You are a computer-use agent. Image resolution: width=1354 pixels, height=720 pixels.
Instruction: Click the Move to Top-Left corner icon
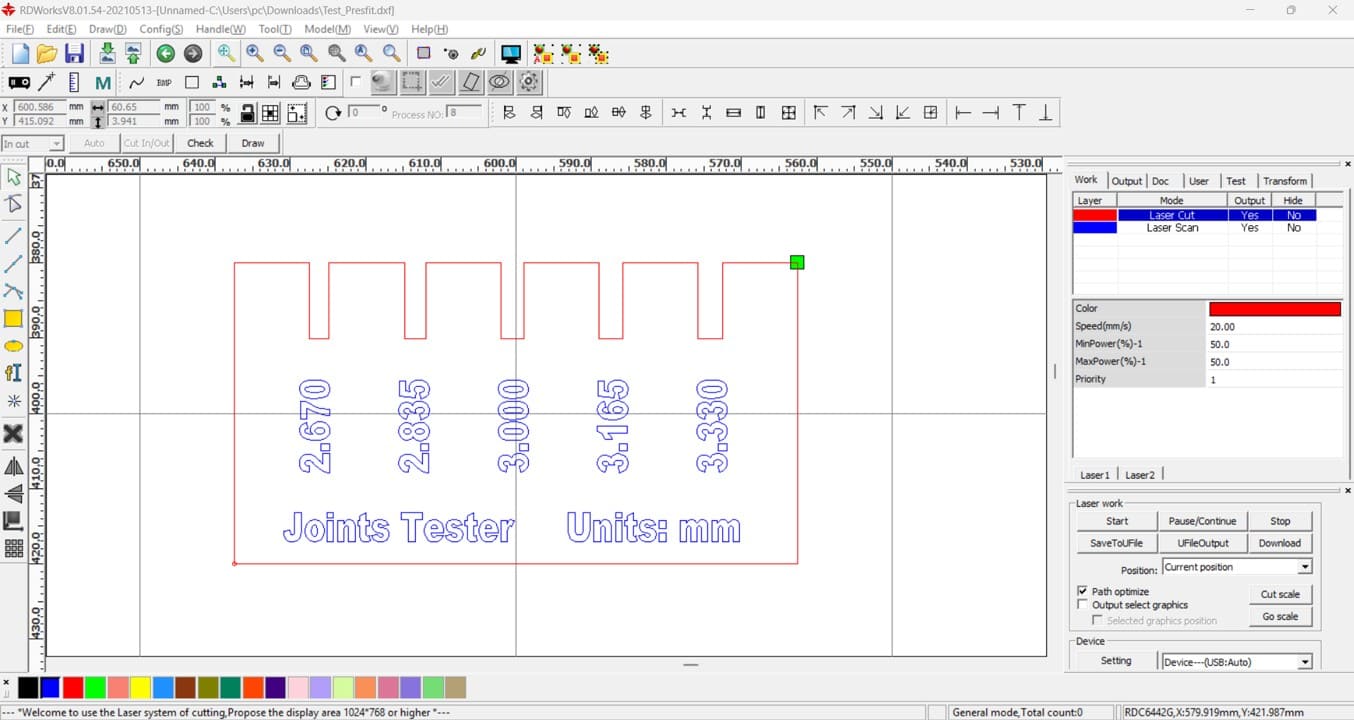(820, 113)
